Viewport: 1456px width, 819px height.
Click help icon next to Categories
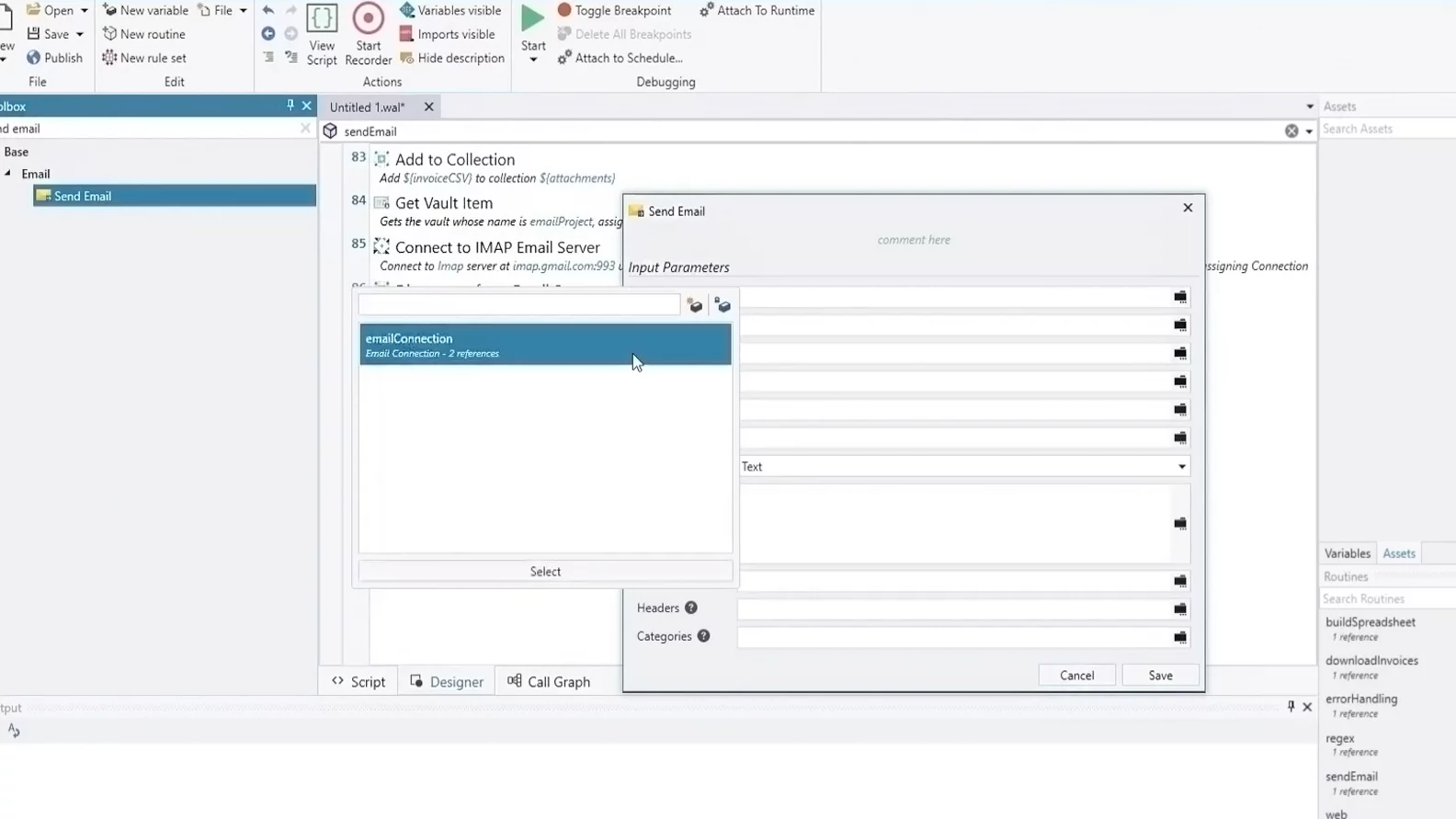tap(703, 636)
